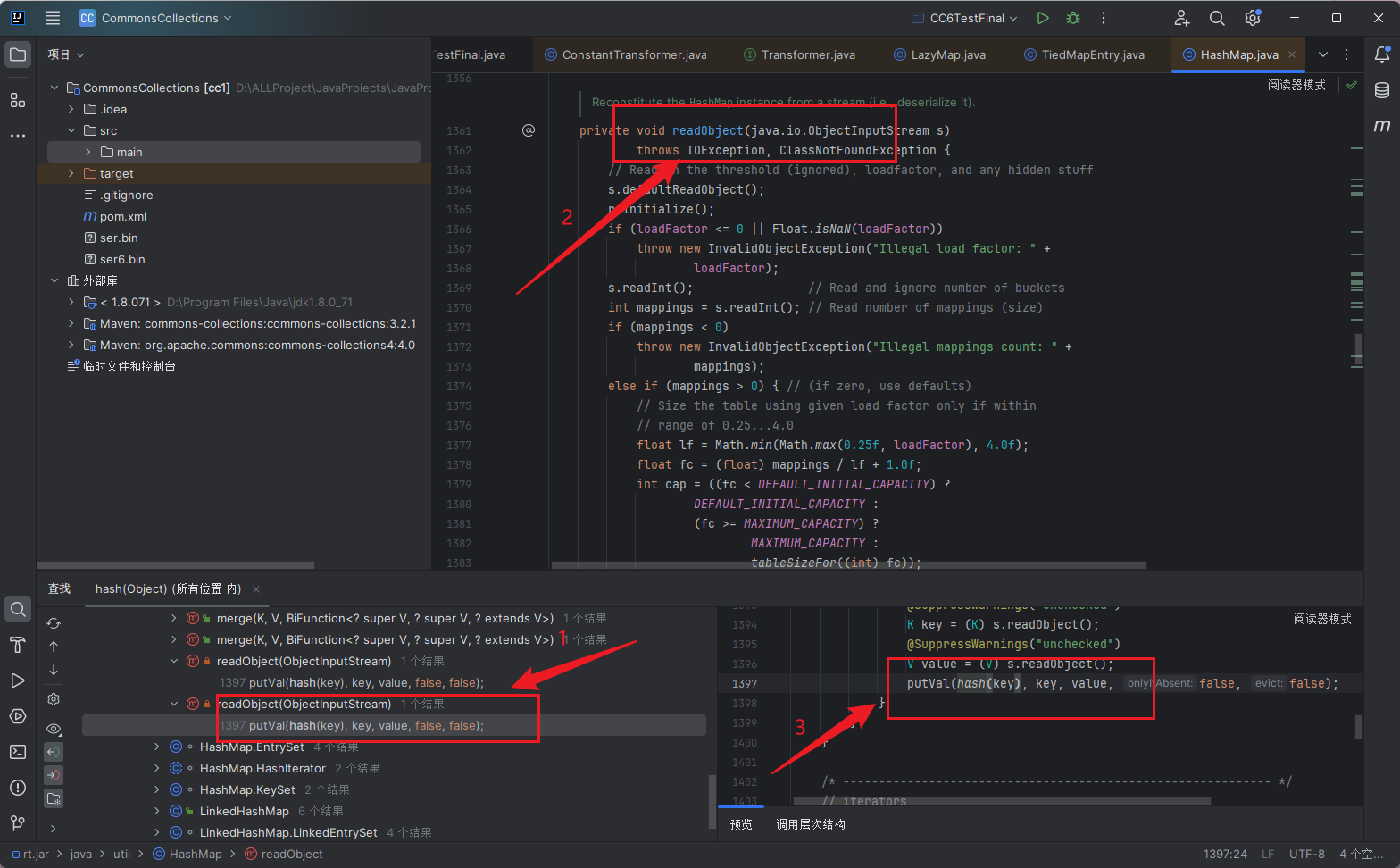Switch to the 调用层次结构 tab
Viewport: 1400px width, 868px height.
point(810,824)
